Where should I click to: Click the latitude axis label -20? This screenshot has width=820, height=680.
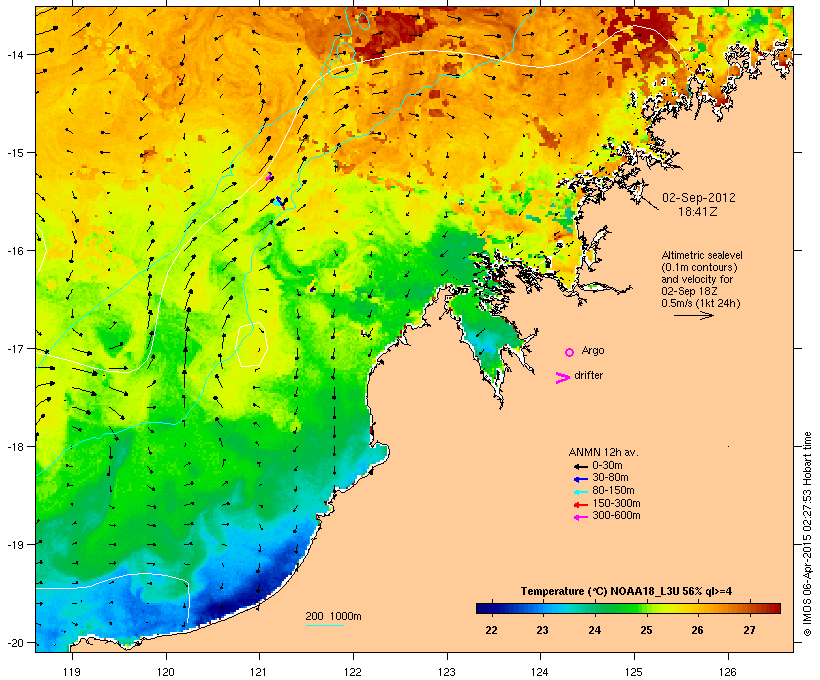(x=14, y=642)
